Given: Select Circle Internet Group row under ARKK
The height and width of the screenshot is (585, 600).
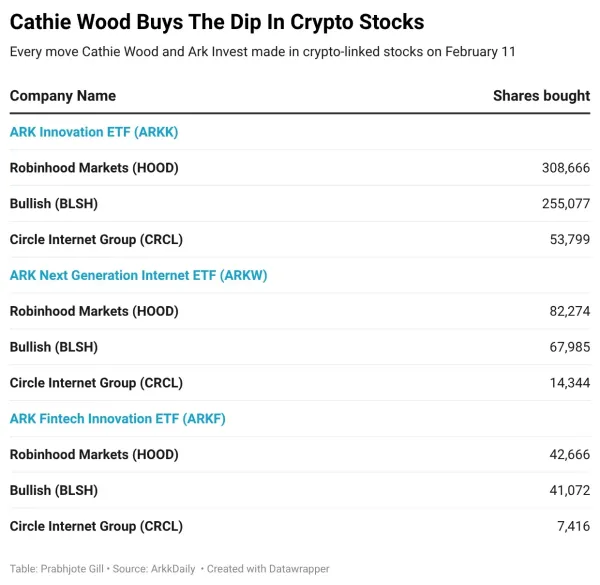Looking at the screenshot, I should pyautogui.click(x=96, y=240).
